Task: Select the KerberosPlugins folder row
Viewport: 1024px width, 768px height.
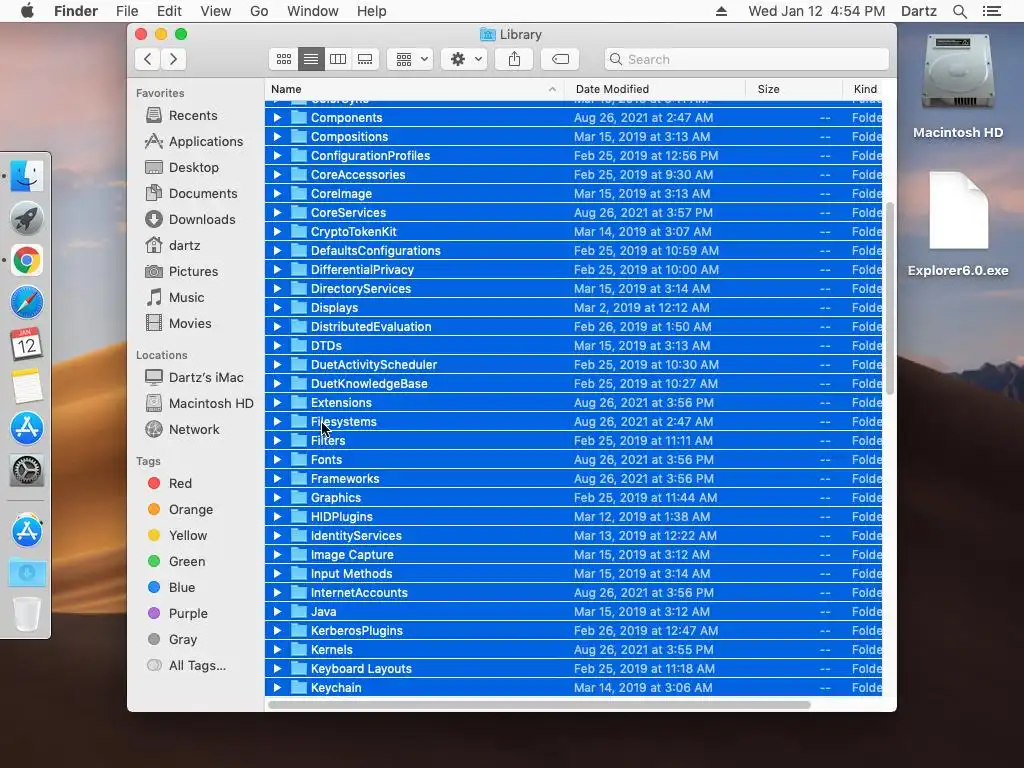Action: (573, 631)
